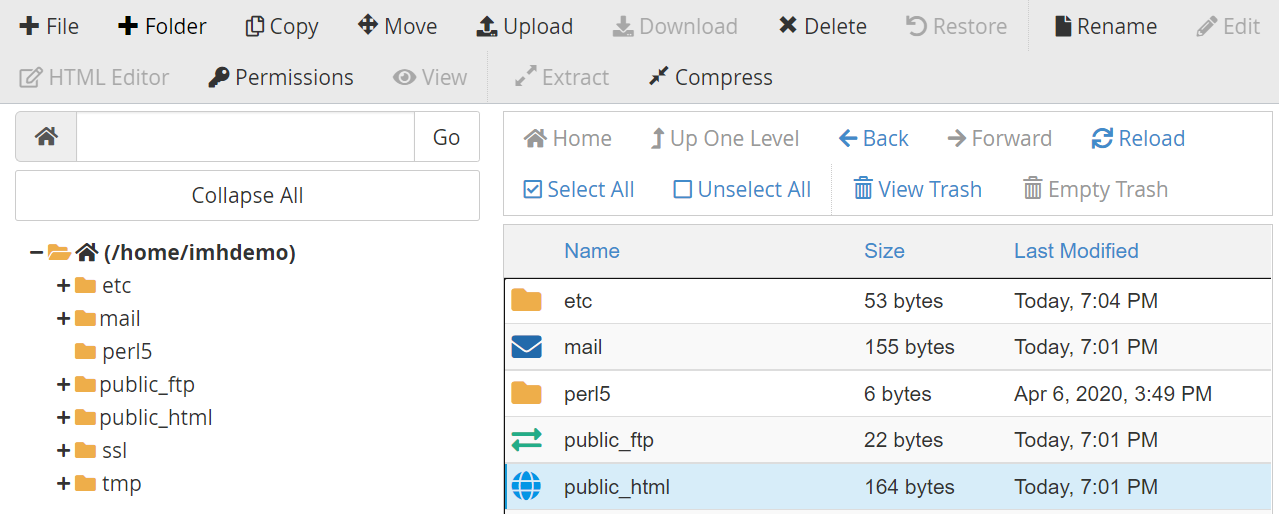Open the Upload tool
Screen dimensions: 1279x514
[524, 26]
